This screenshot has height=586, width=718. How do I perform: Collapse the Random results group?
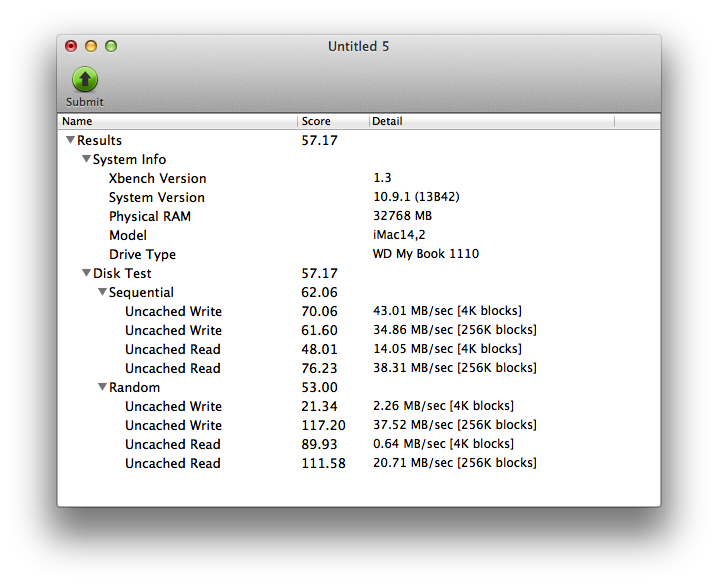pyautogui.click(x=102, y=387)
